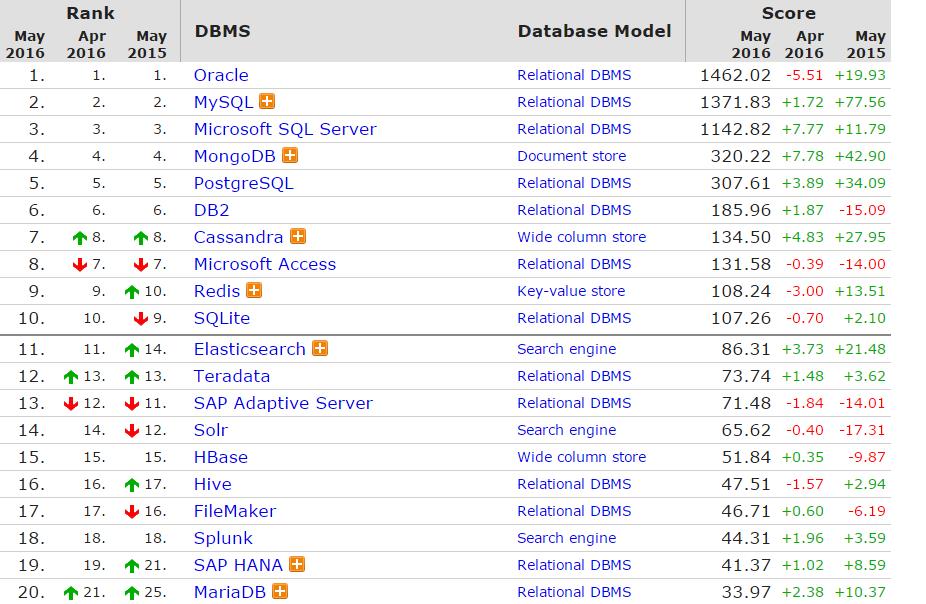Click the -15.09 change in DB2 row
Image resolution: width=926 pixels, height=604 pixels.
(x=862, y=210)
